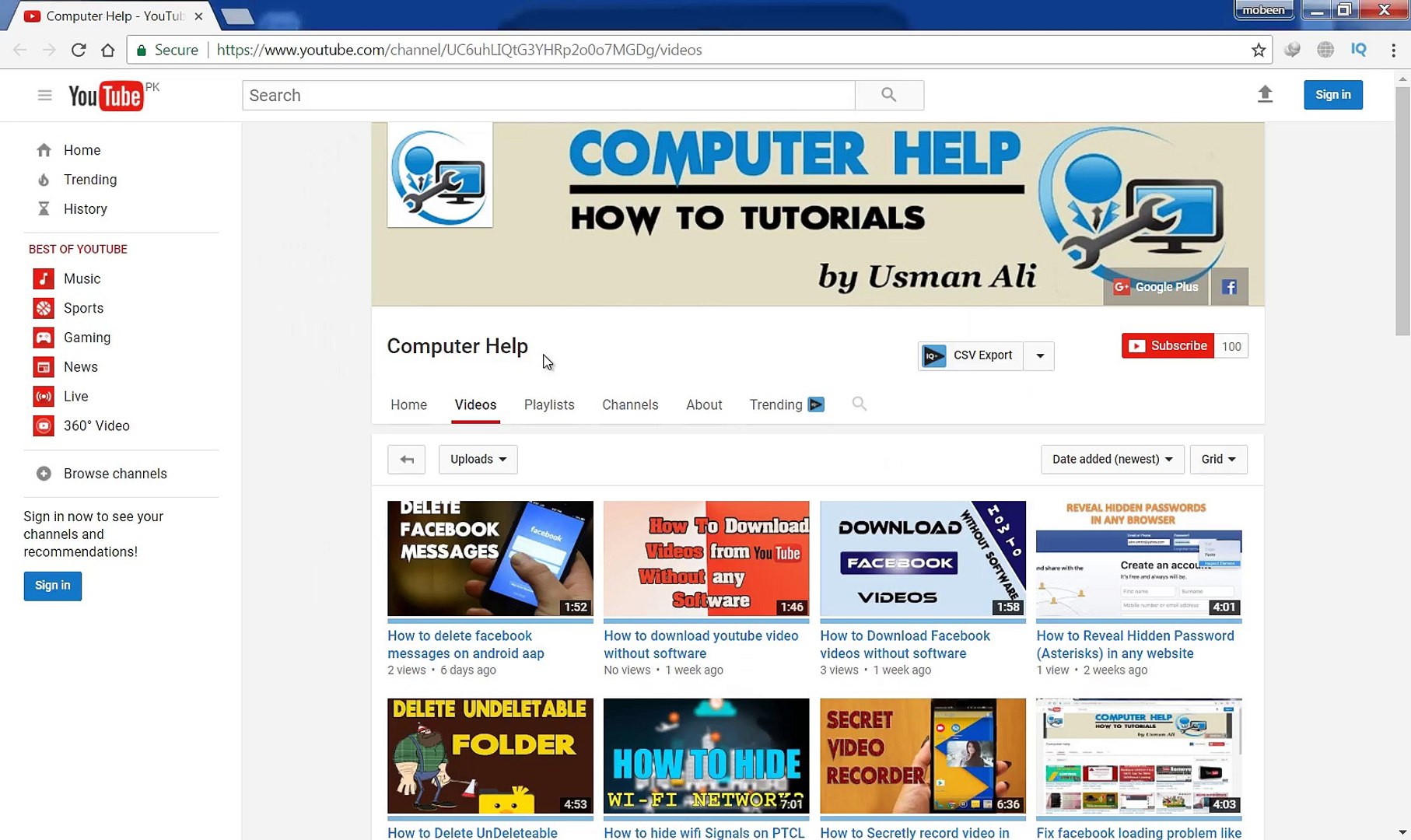Open the Date added (newest) sort dropdown

(x=1112, y=459)
